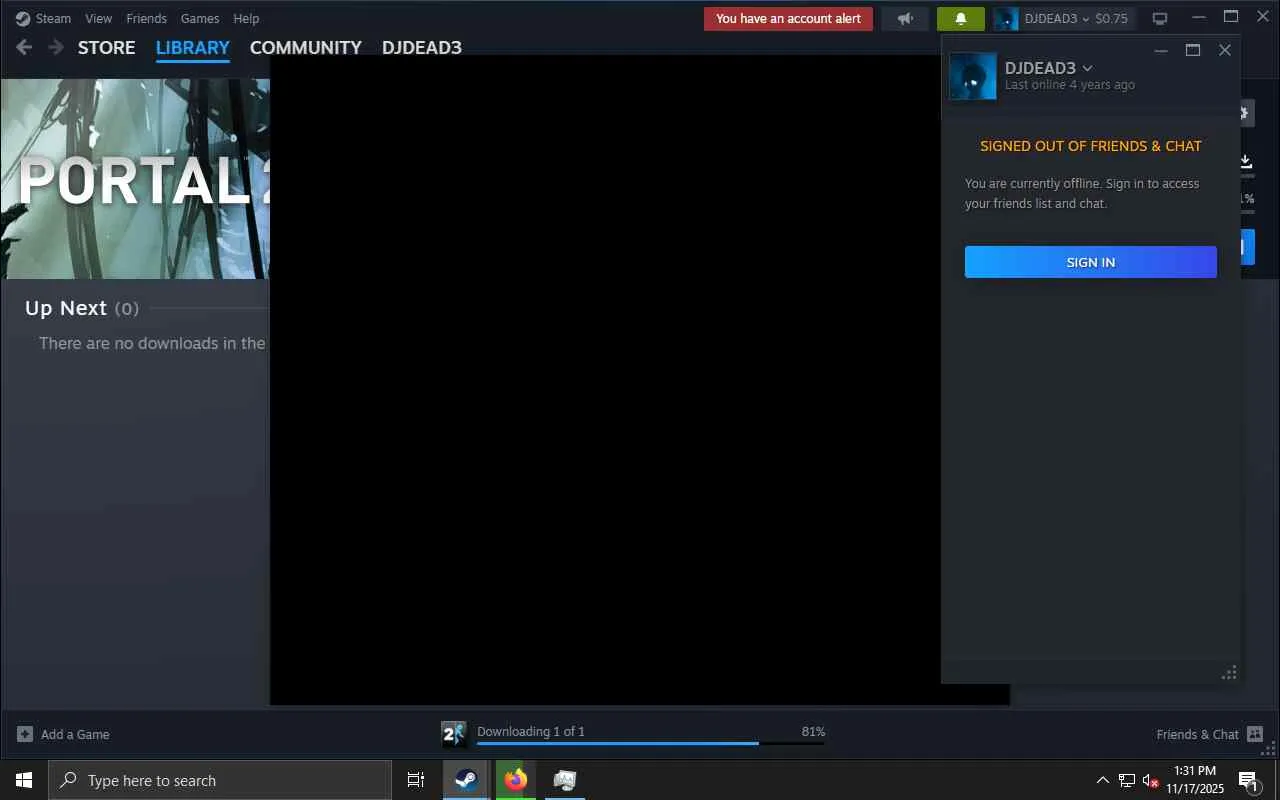Open the Games menu
The height and width of the screenshot is (800, 1280).
tap(200, 18)
